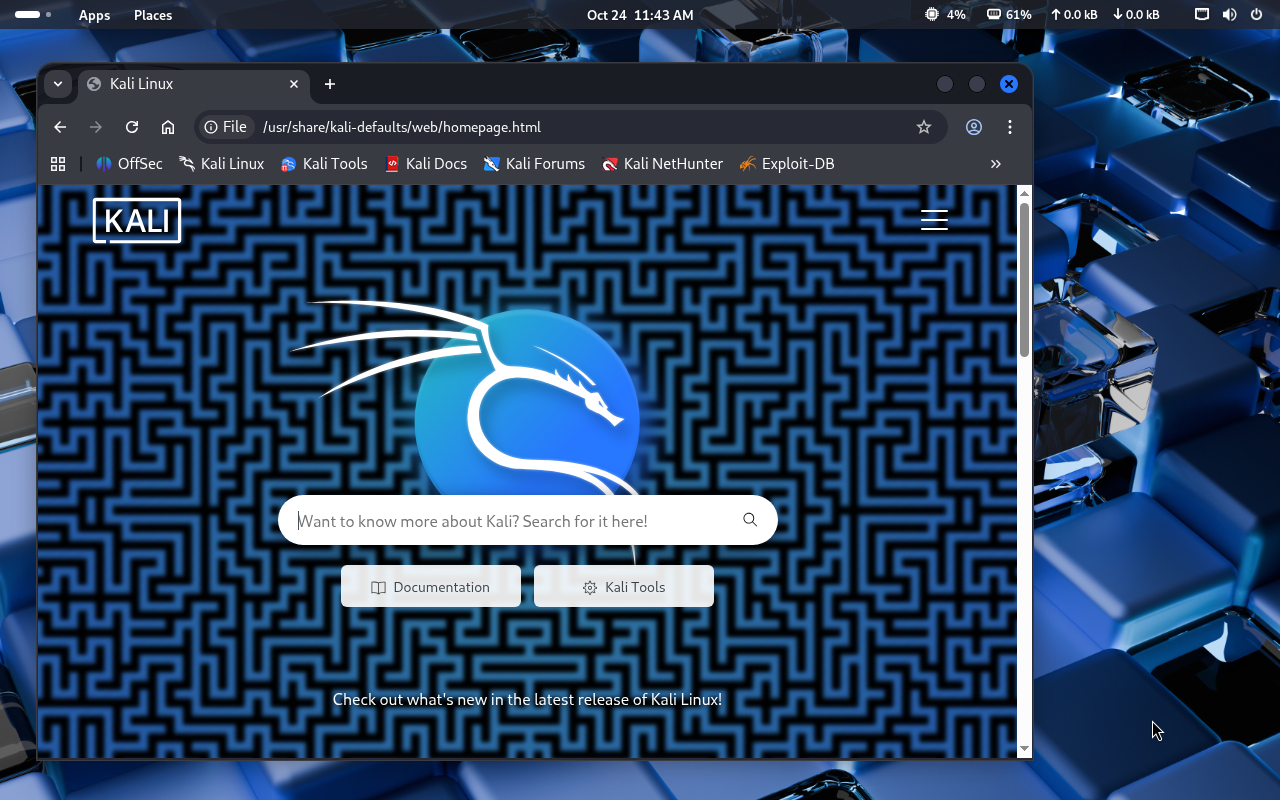
Task: Click the back navigation arrow
Action: click(x=60, y=127)
